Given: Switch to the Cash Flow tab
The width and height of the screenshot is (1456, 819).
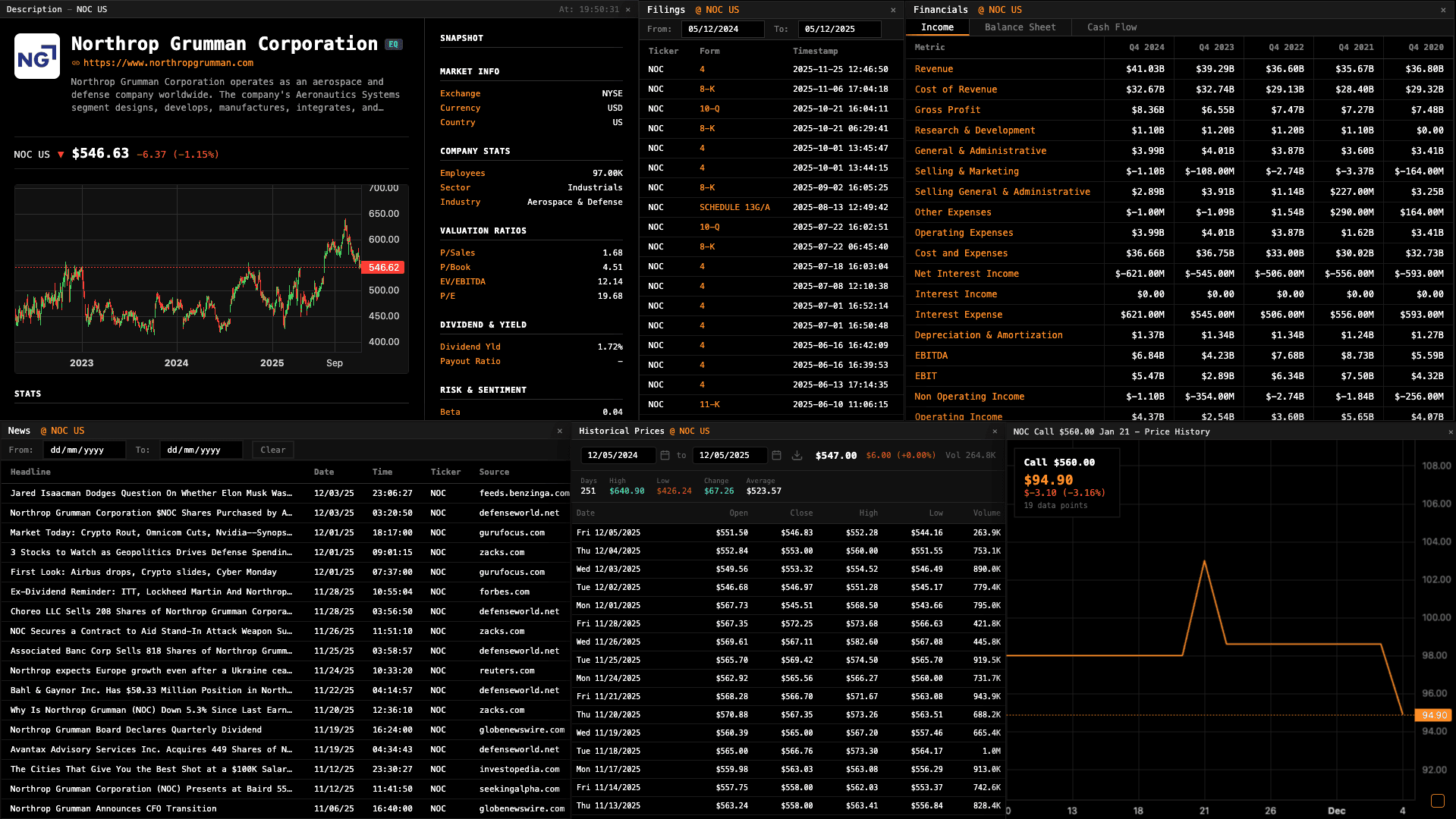Looking at the screenshot, I should [x=1112, y=27].
